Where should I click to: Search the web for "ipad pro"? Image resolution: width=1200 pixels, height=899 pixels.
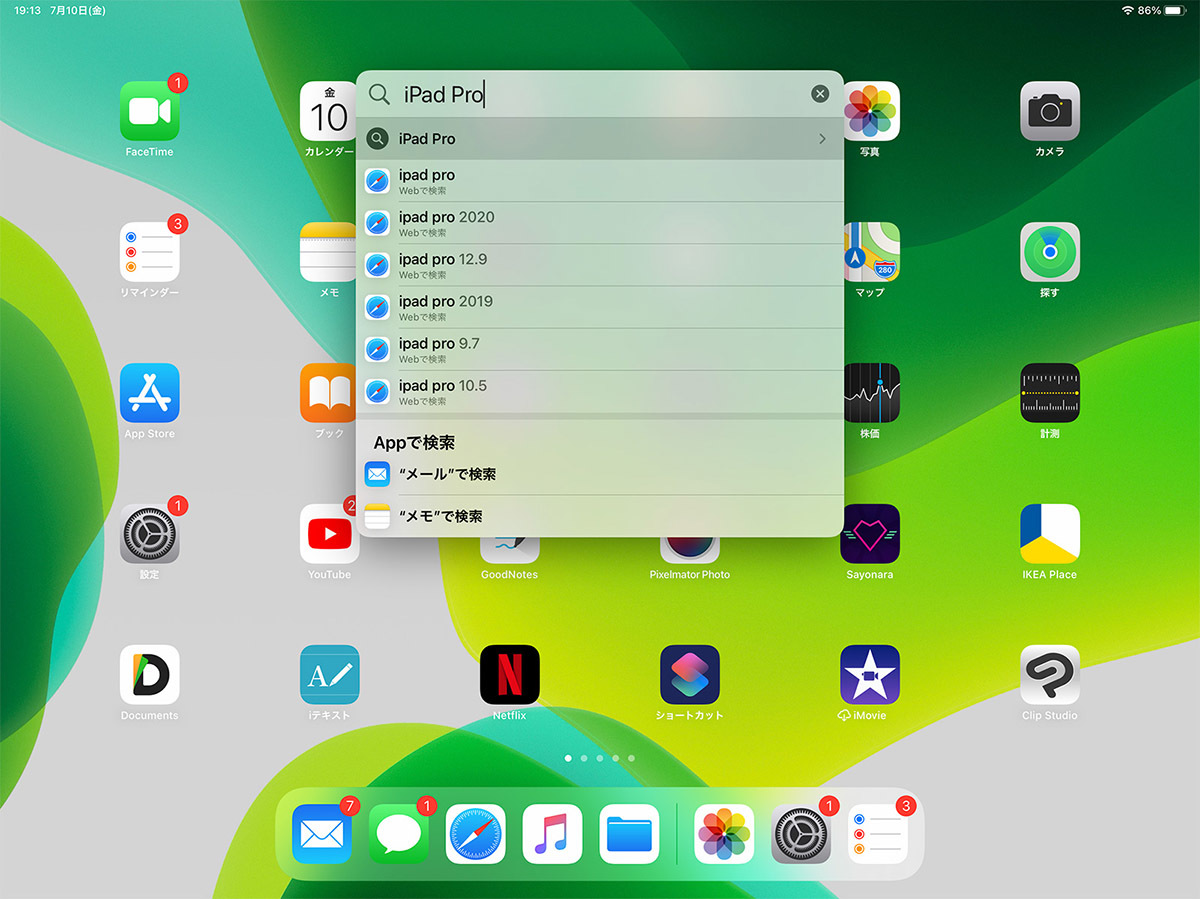click(600, 181)
